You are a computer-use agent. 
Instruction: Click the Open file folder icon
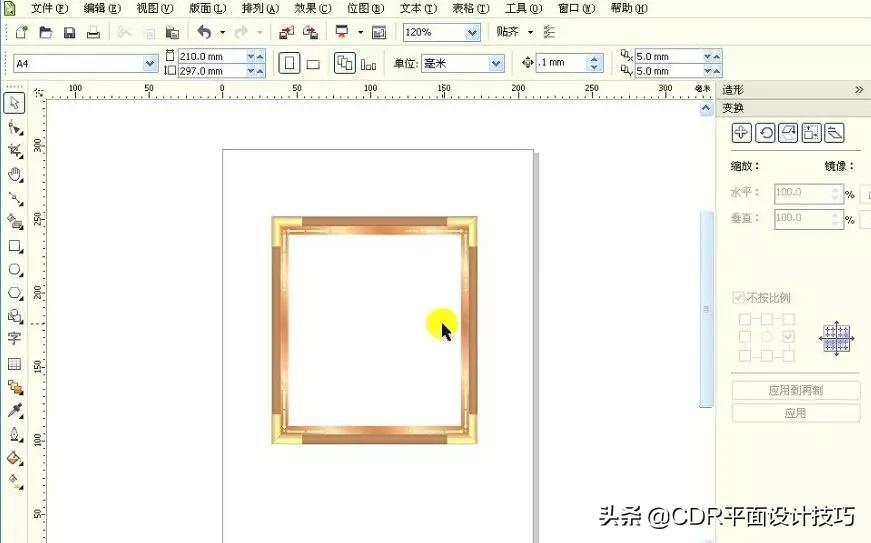pyautogui.click(x=46, y=32)
